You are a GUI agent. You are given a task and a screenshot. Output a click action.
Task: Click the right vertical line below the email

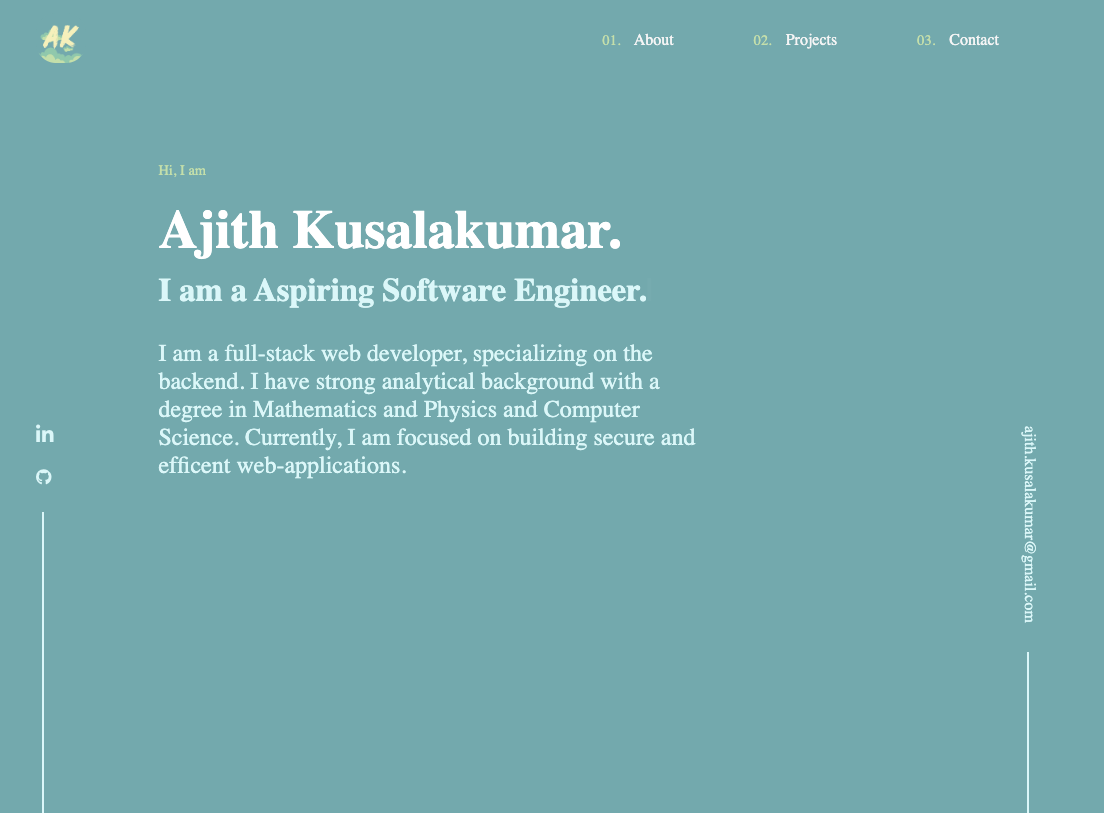point(1028,730)
